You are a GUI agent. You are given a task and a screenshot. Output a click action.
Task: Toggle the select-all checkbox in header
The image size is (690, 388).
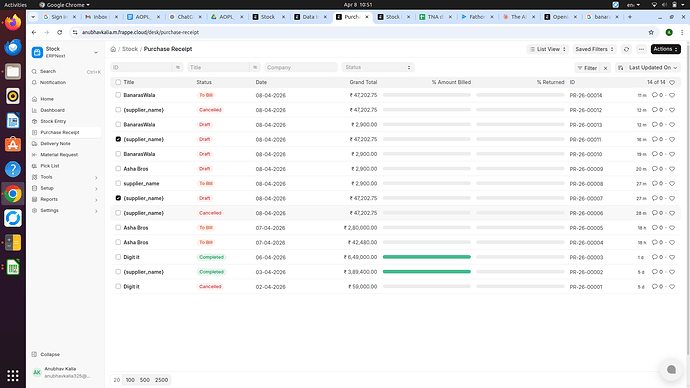pos(118,82)
